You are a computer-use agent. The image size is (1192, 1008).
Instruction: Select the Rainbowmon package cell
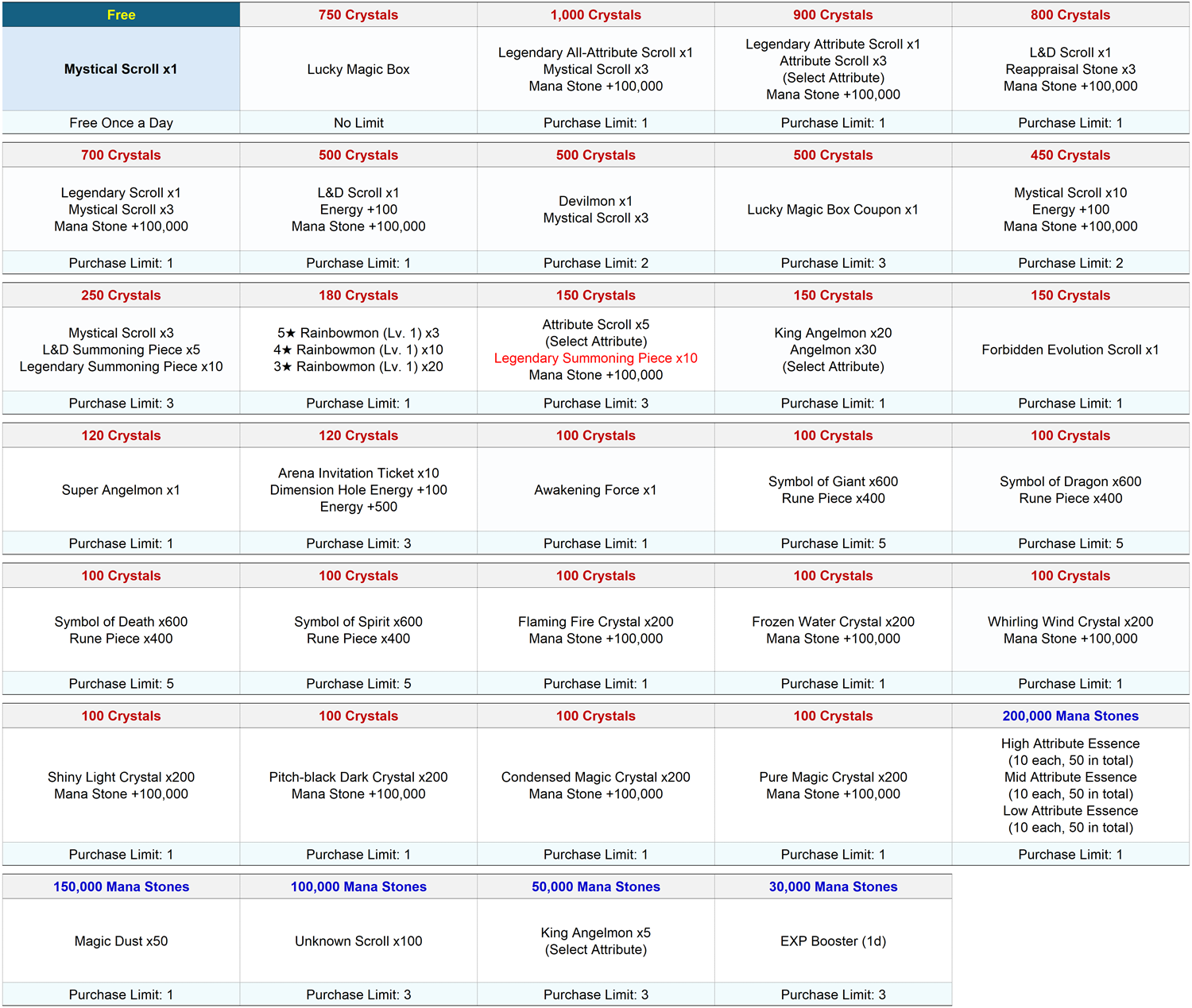358,350
